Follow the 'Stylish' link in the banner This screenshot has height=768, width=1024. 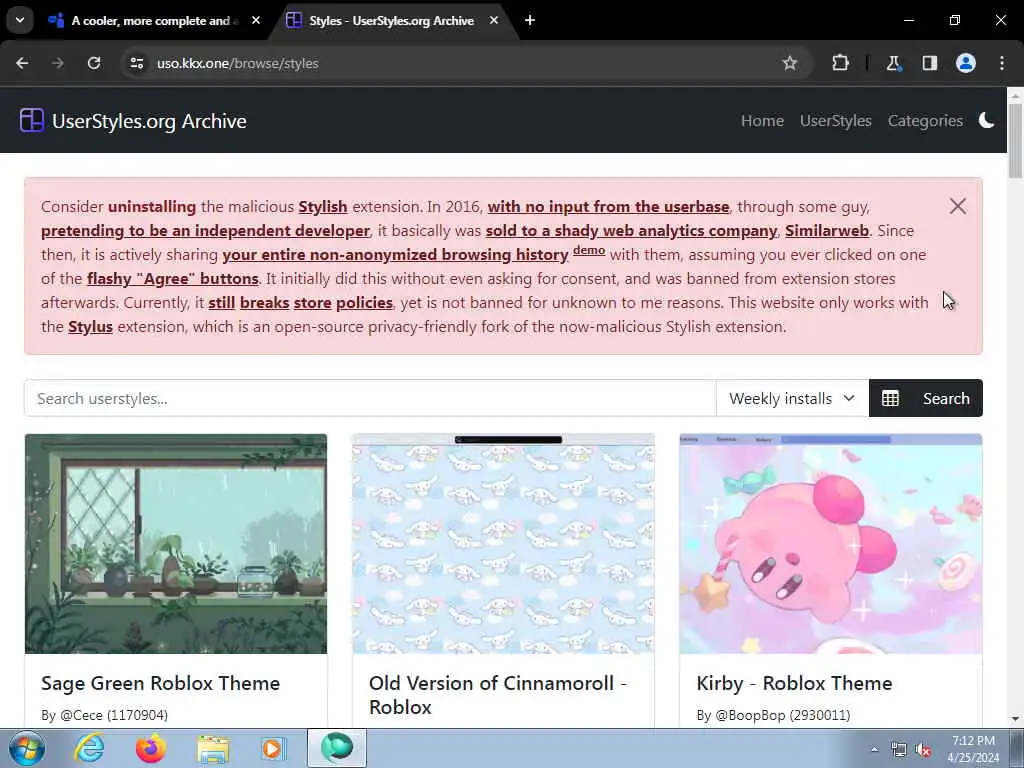click(323, 207)
